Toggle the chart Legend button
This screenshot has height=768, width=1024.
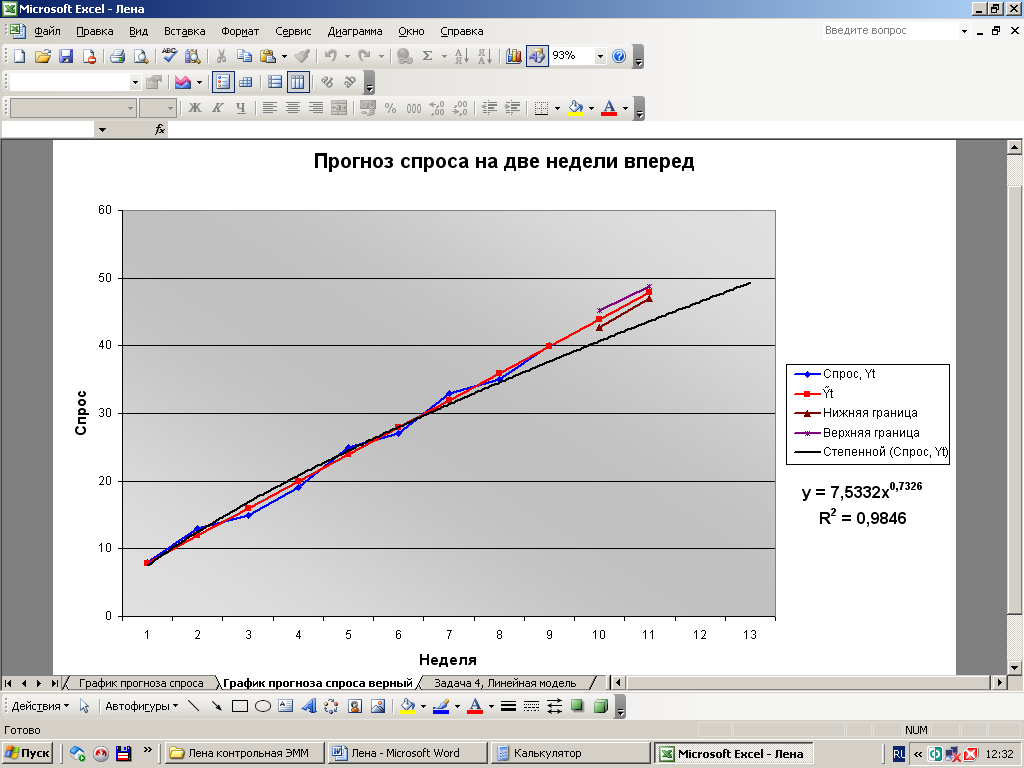(223, 82)
